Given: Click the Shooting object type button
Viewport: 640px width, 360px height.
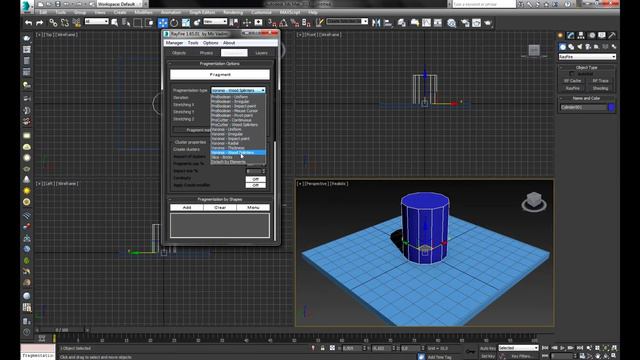Looking at the screenshot, I should pyautogui.click(x=600, y=88).
